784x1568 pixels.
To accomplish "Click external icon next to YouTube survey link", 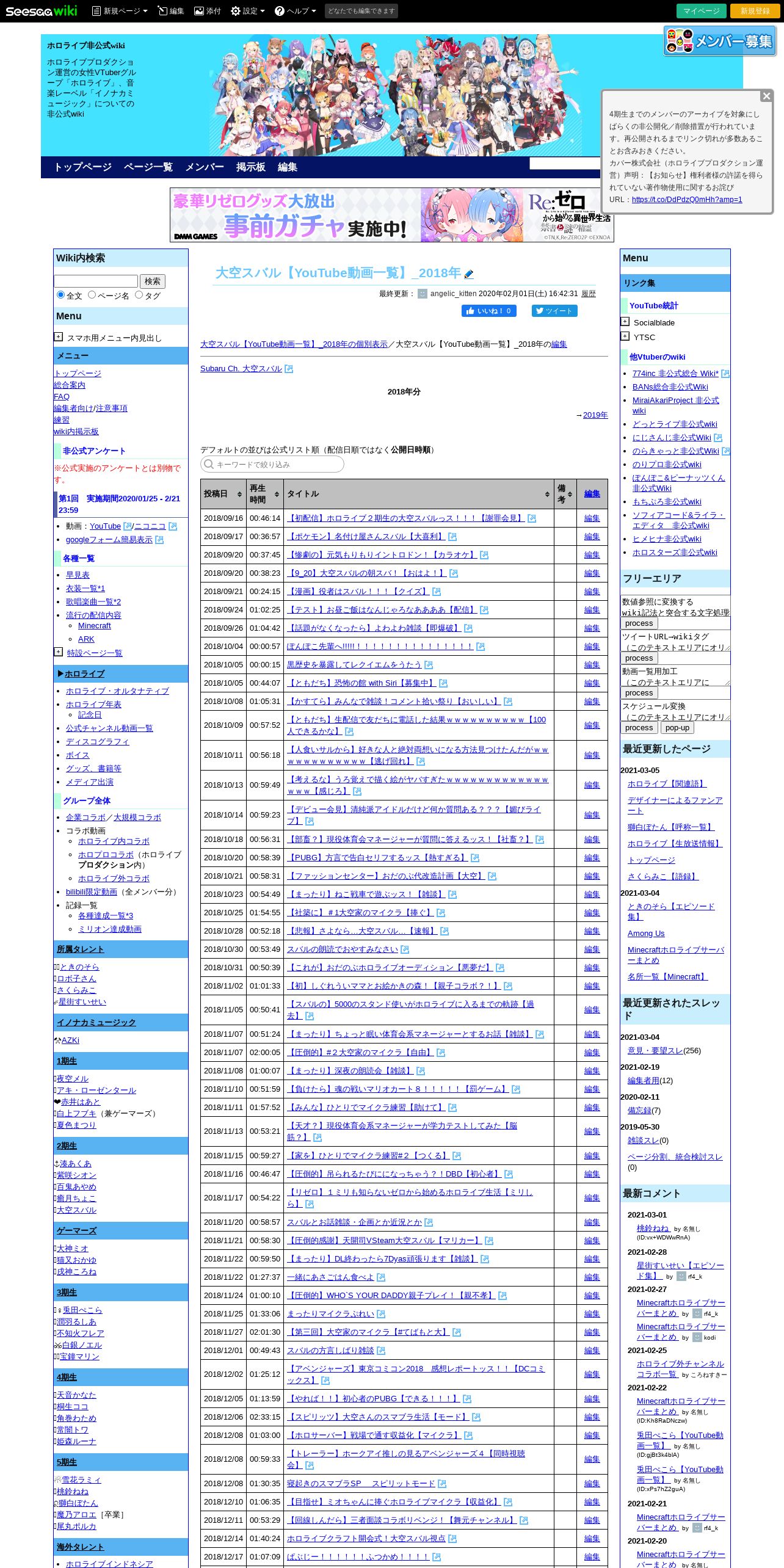I will pyautogui.click(x=128, y=526).
